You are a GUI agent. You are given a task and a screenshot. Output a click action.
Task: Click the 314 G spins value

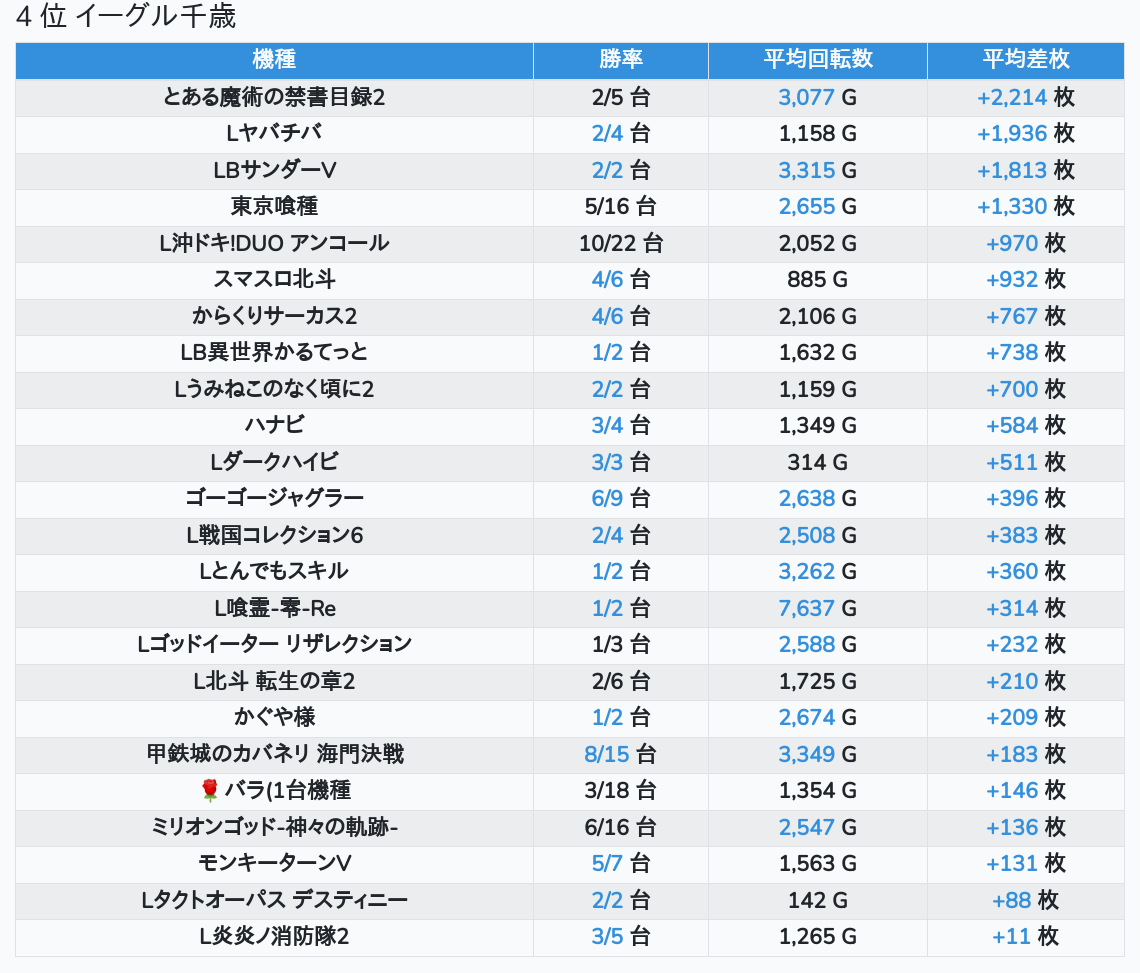click(818, 463)
